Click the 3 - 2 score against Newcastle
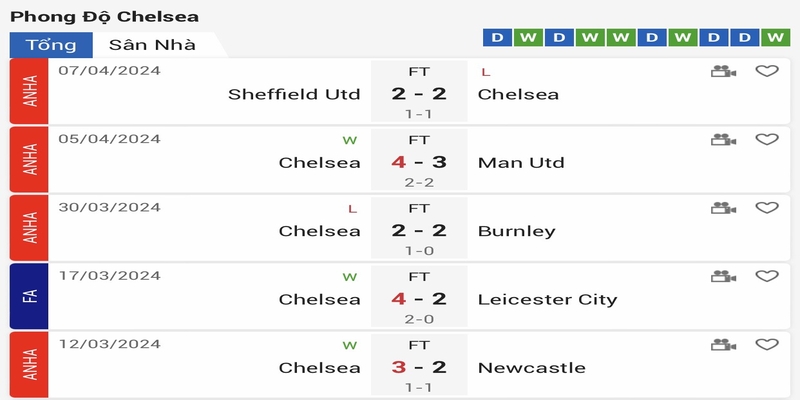The width and height of the screenshot is (800, 400). tap(419, 365)
